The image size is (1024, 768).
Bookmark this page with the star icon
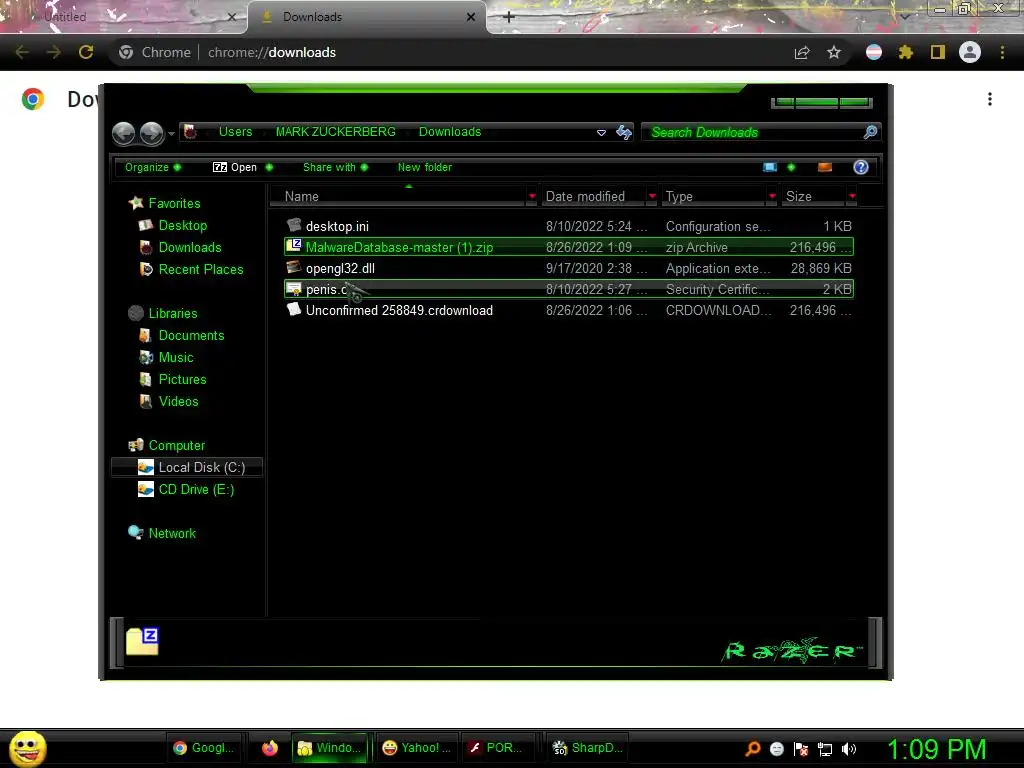pos(834,52)
